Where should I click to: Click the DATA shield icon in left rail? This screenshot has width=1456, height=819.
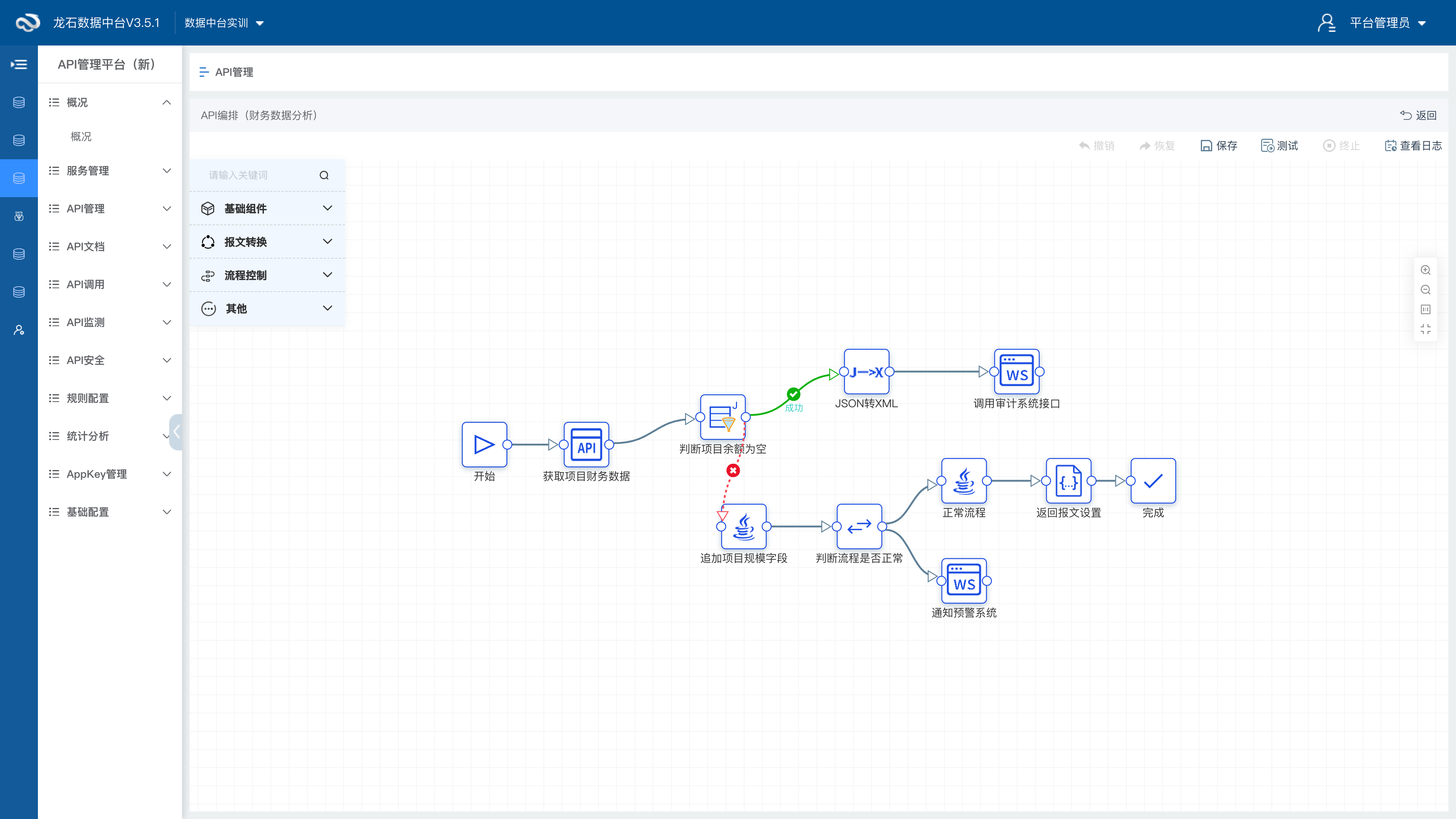(19, 216)
